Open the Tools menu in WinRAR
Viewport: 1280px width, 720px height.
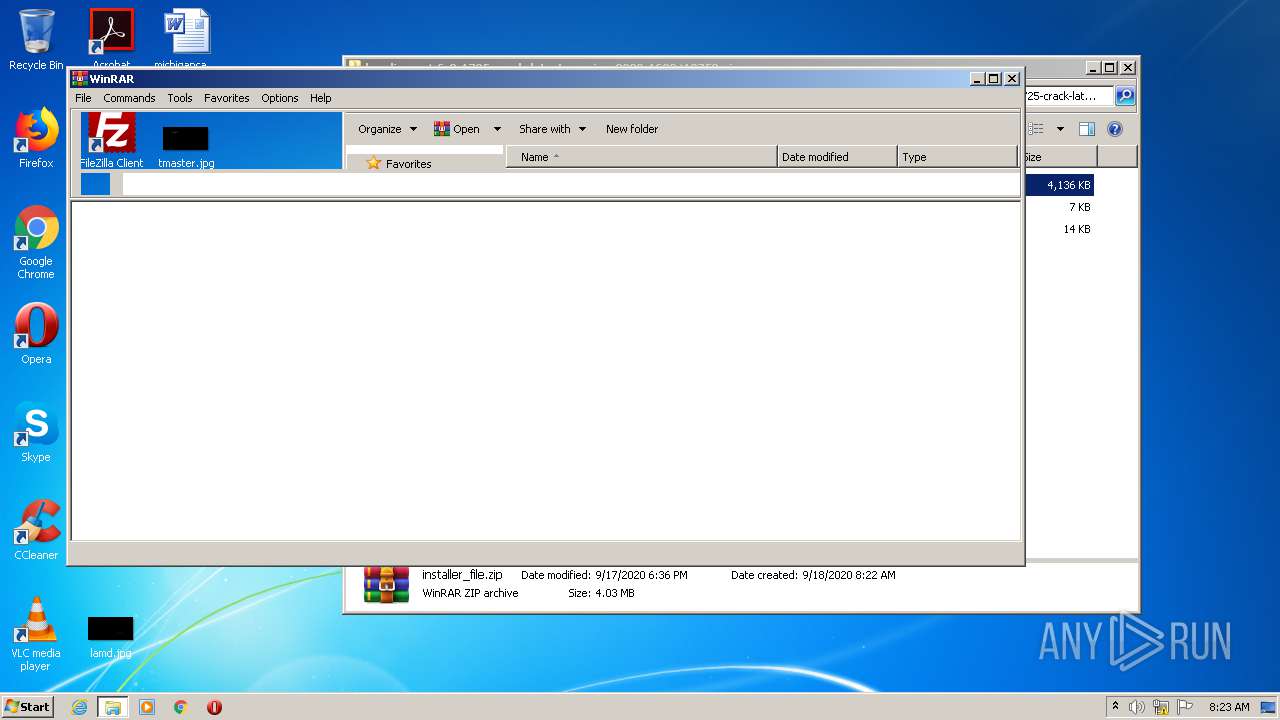click(180, 98)
